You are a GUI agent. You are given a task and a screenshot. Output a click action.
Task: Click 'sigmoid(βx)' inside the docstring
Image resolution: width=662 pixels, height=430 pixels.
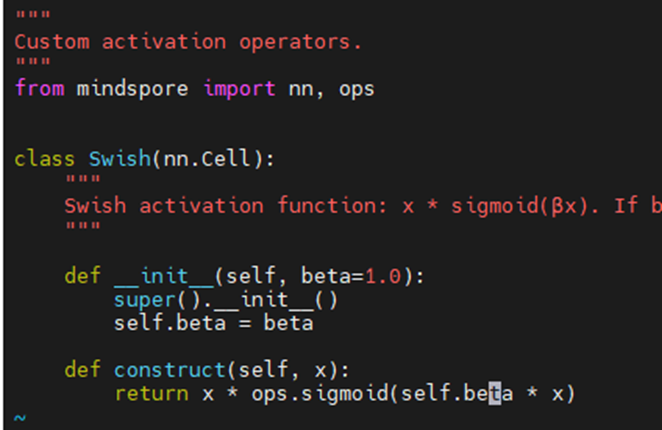click(498, 206)
